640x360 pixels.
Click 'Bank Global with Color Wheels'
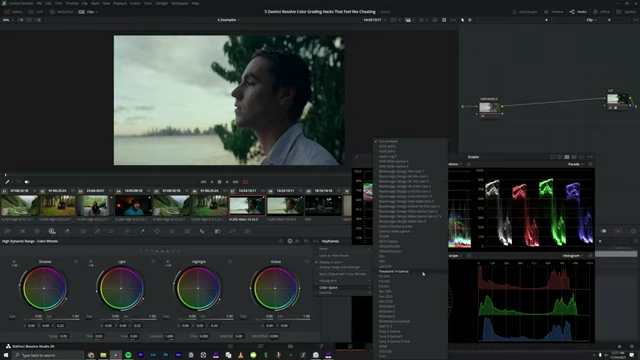click(344, 274)
